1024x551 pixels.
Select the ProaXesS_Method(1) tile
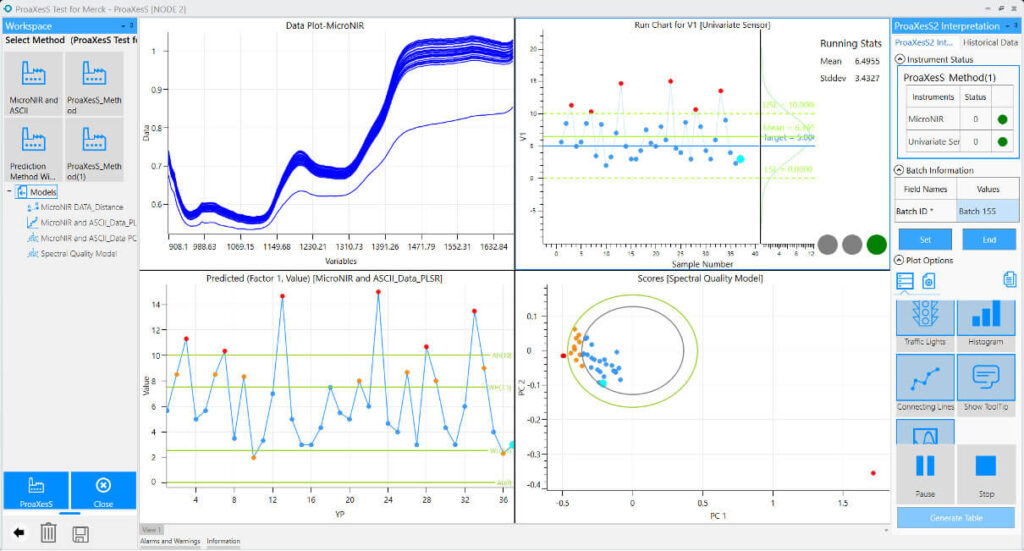tap(94, 151)
